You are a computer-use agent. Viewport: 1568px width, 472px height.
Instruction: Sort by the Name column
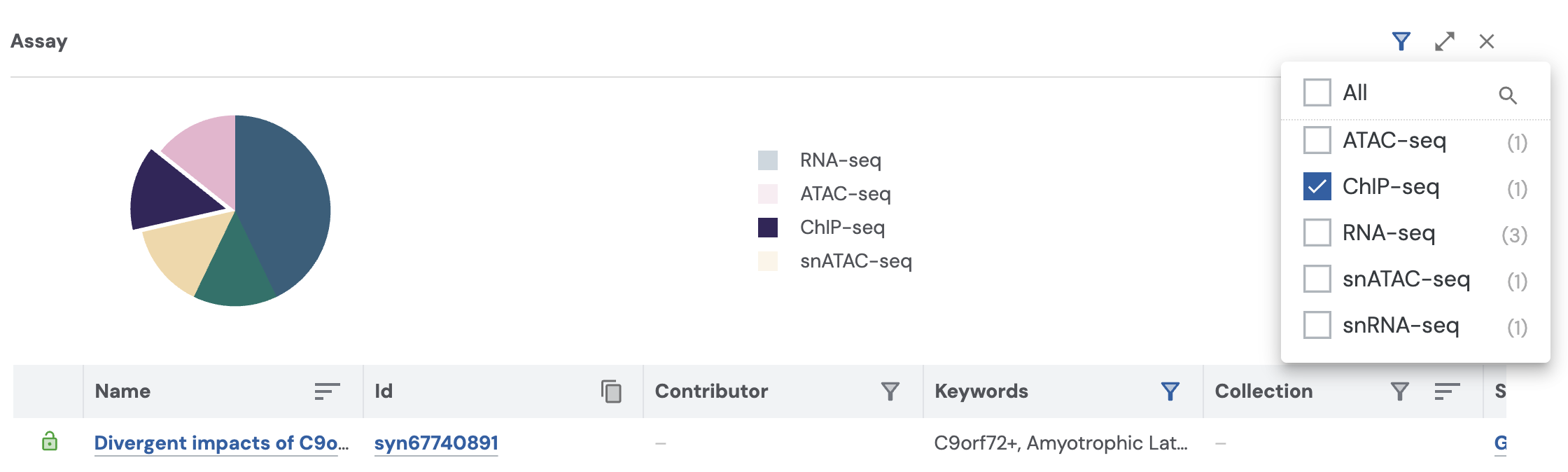click(x=327, y=391)
